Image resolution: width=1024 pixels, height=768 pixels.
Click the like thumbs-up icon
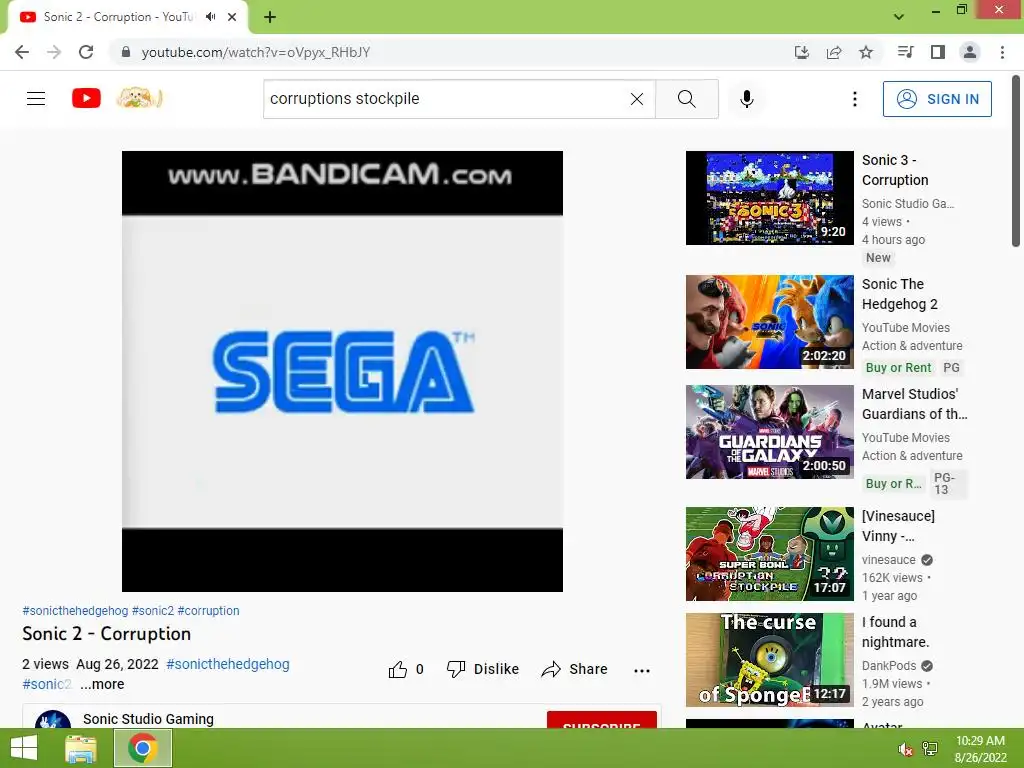398,669
